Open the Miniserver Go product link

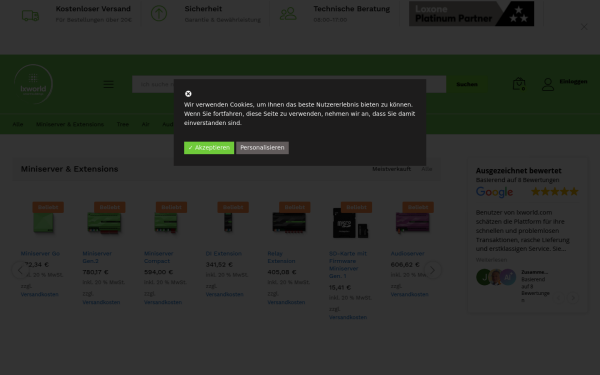[x=40, y=253]
